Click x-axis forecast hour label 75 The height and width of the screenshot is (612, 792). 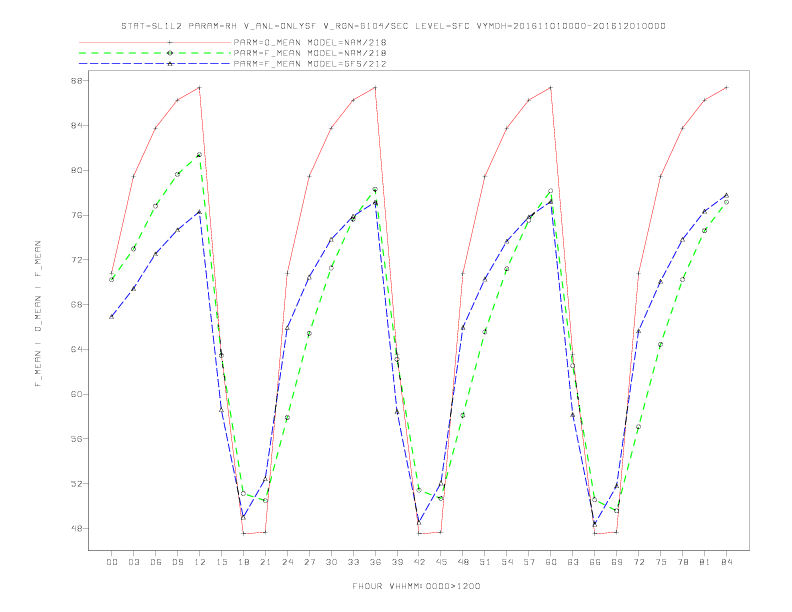coord(661,562)
